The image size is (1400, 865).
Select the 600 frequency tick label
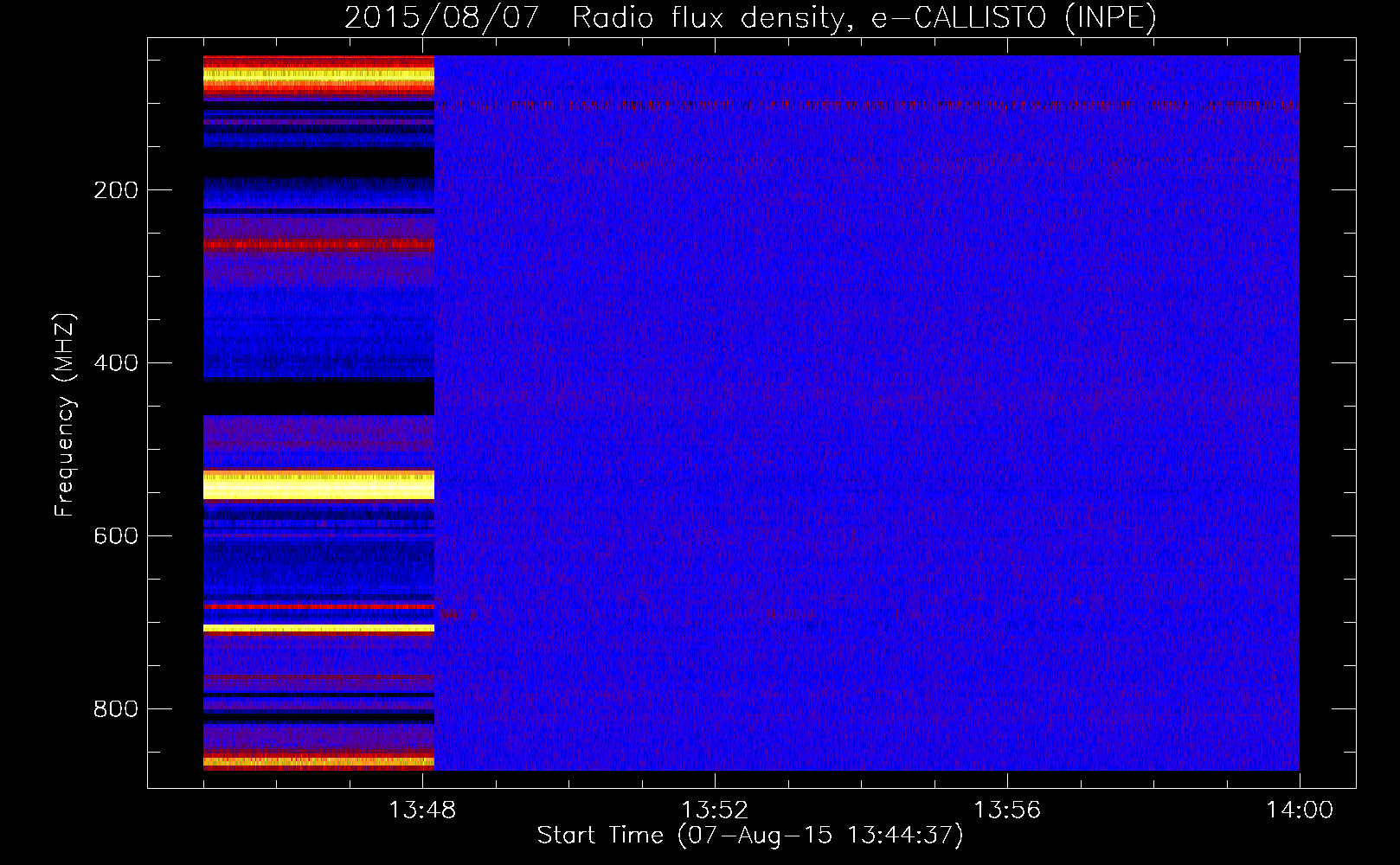pos(116,536)
